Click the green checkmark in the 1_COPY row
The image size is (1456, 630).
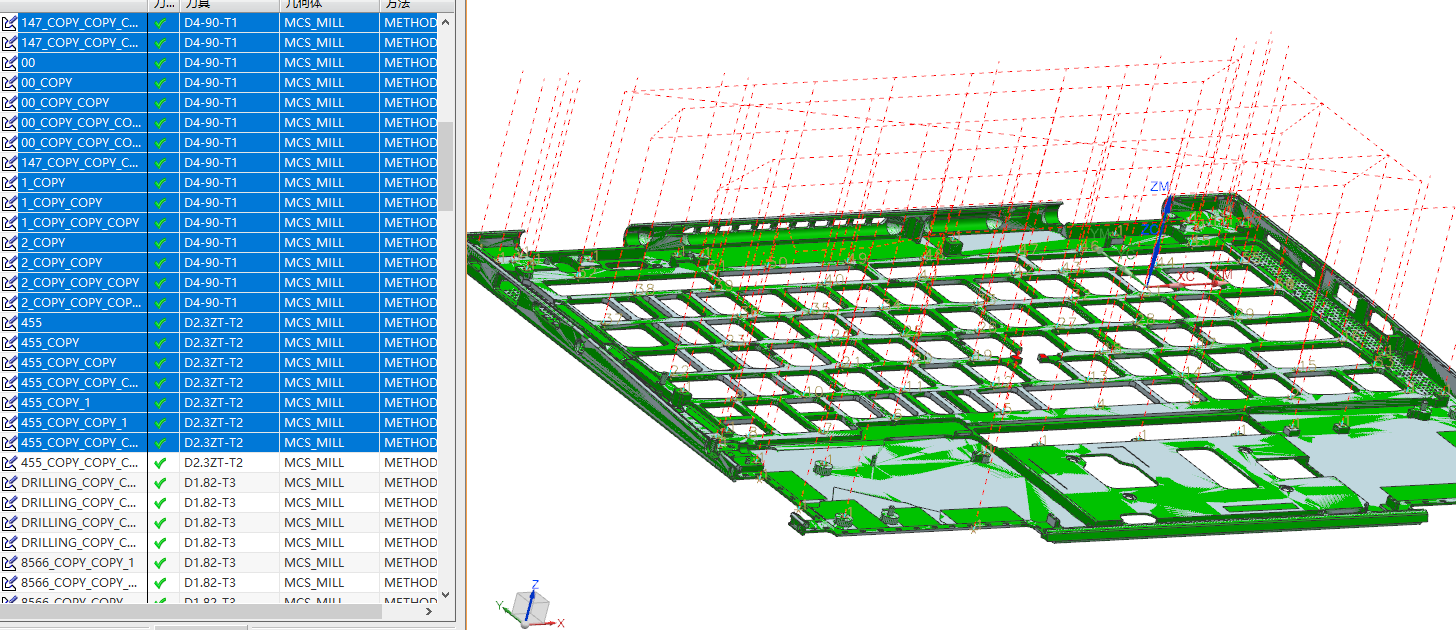click(160, 183)
